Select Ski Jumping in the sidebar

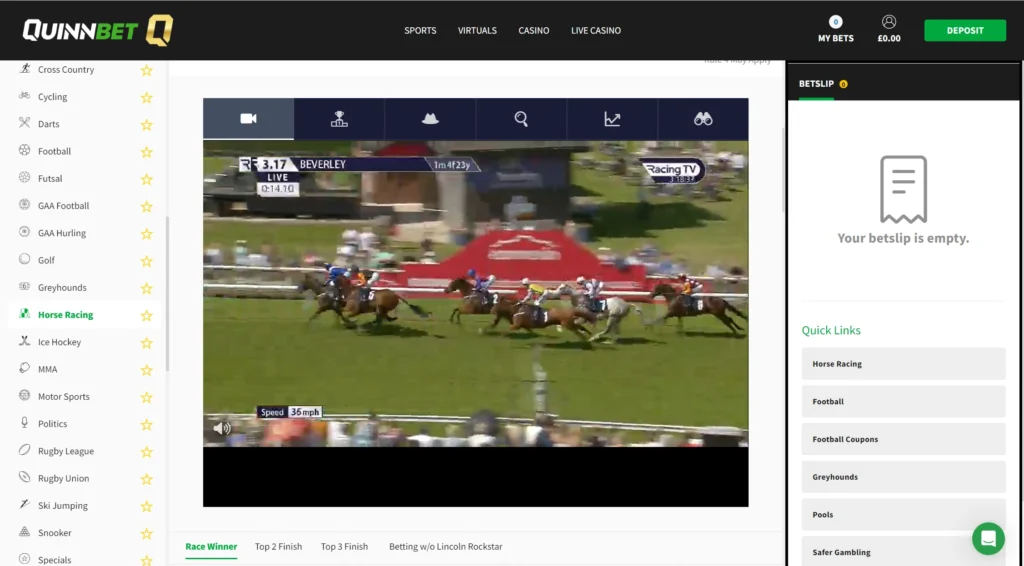point(63,505)
